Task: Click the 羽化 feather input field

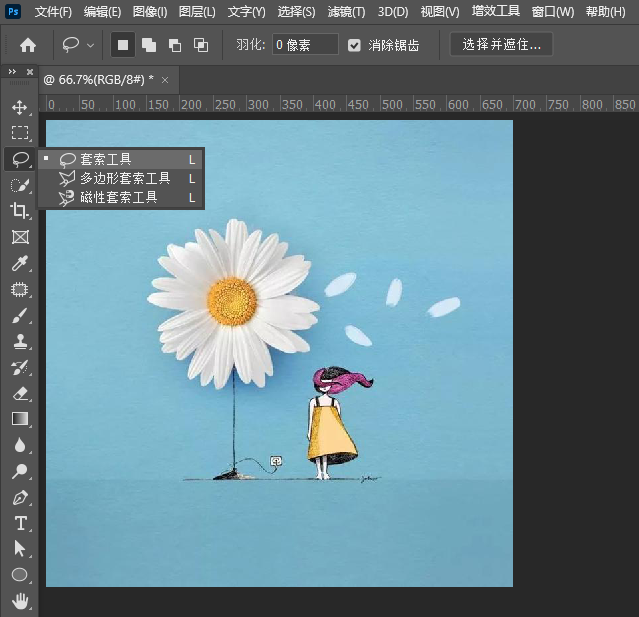Action: pyautogui.click(x=305, y=45)
